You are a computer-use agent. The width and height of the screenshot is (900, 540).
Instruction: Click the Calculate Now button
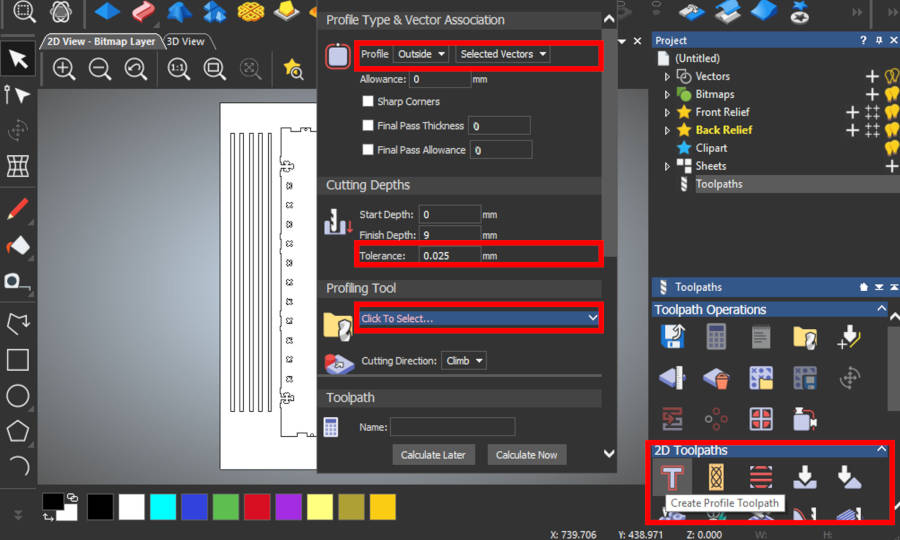tap(526, 455)
